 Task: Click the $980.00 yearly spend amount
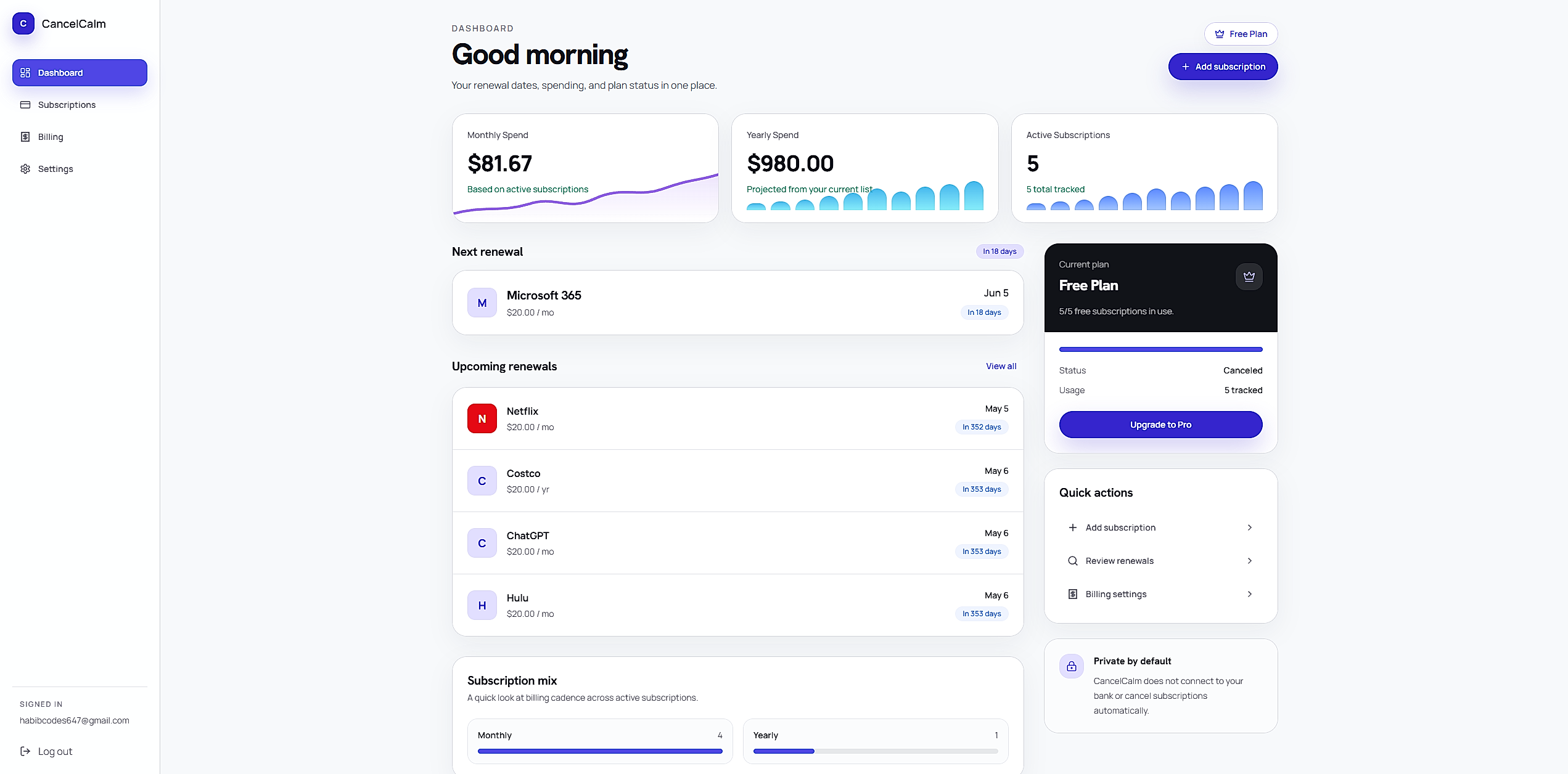click(790, 163)
